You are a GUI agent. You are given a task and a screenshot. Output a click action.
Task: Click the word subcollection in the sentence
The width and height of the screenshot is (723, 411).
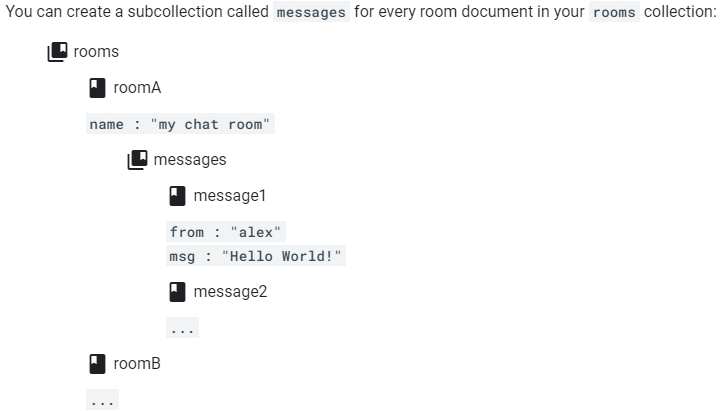point(198,12)
